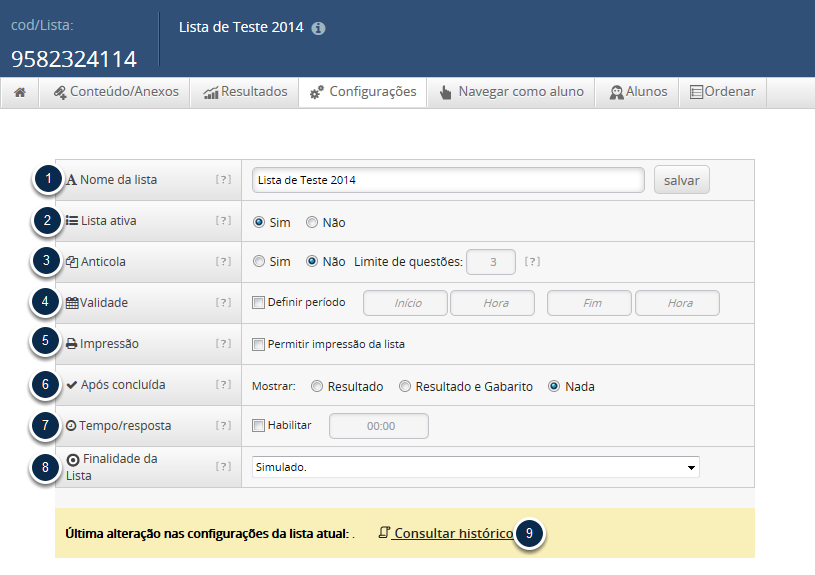This screenshot has height=575, width=815.
Task: Open help for Impressão
Action: (224, 344)
